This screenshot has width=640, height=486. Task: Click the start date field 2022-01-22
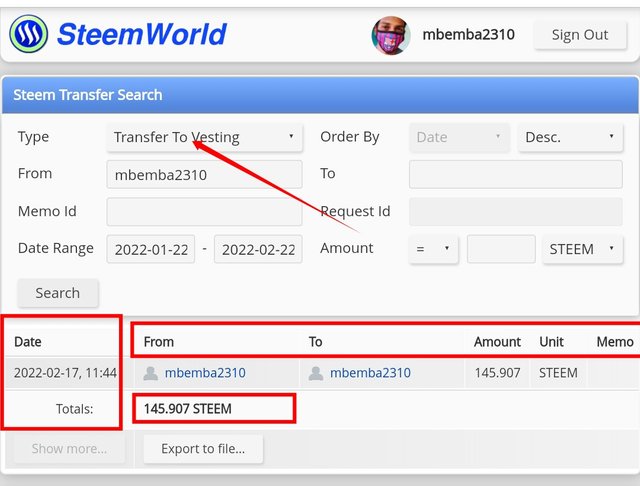tap(151, 249)
